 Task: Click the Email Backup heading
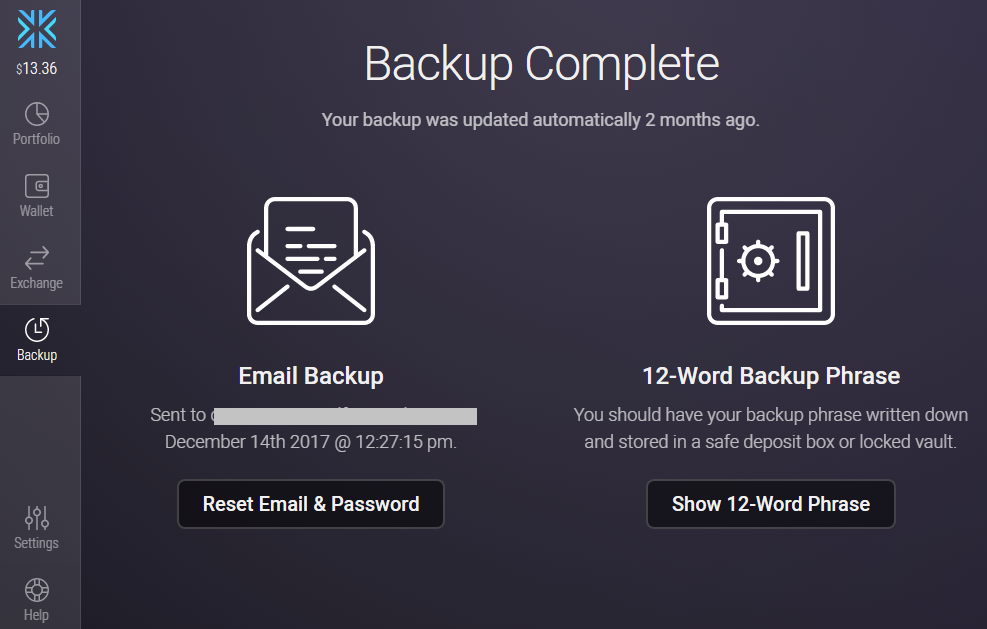311,376
